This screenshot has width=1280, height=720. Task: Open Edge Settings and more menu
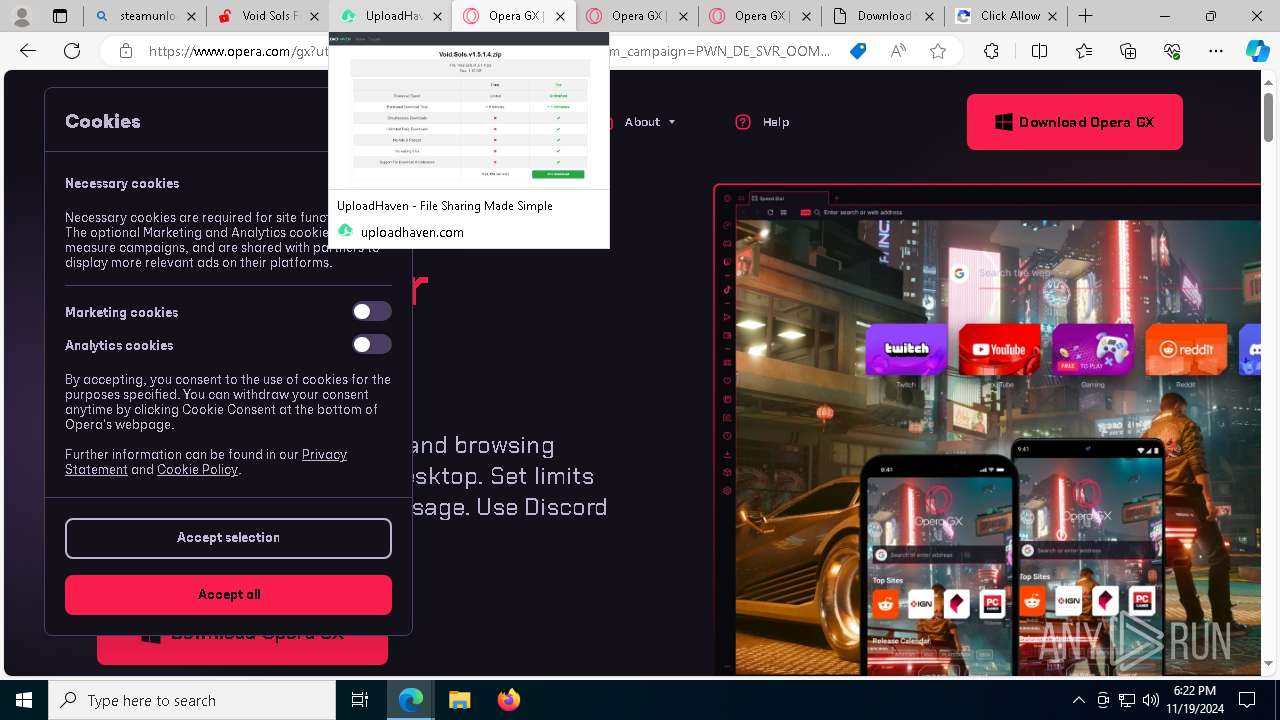tap(1216, 51)
